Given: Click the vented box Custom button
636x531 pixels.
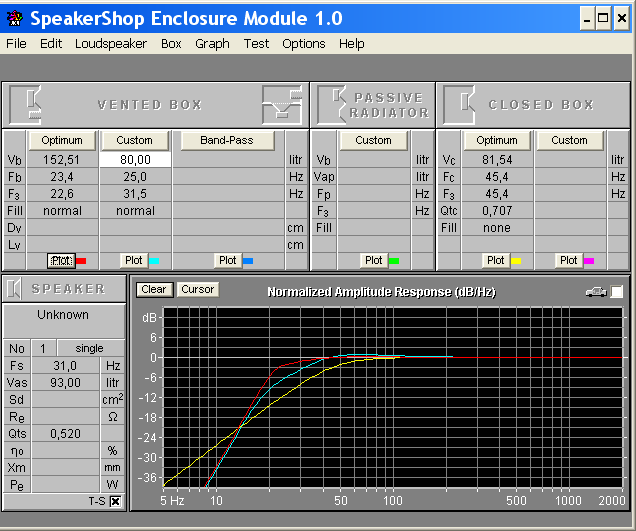Looking at the screenshot, I should pyautogui.click(x=135, y=140).
